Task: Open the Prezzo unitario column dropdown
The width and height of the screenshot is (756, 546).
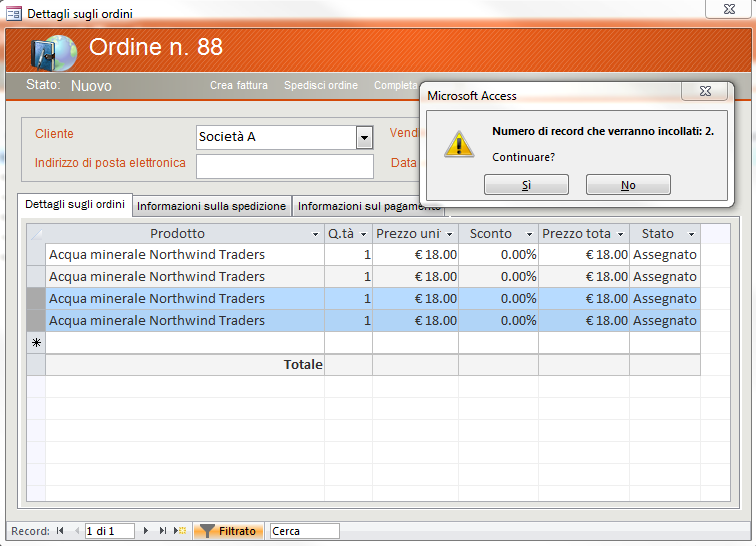Action: [449, 234]
